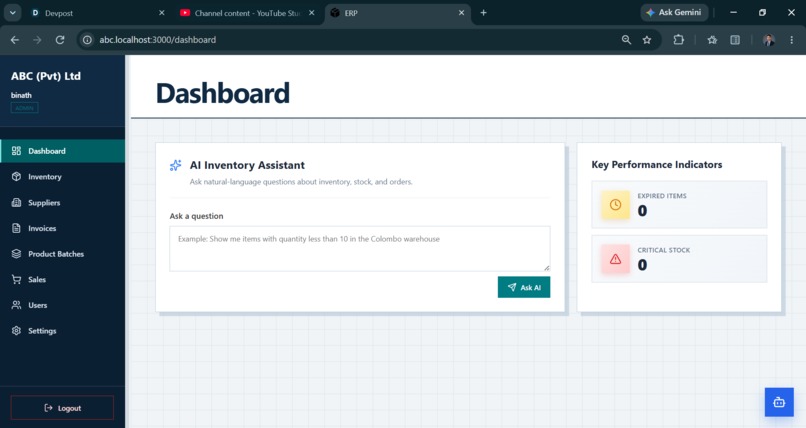Open Invoices in the sidebar
Screen dimensions: 806x428
coord(62,228)
